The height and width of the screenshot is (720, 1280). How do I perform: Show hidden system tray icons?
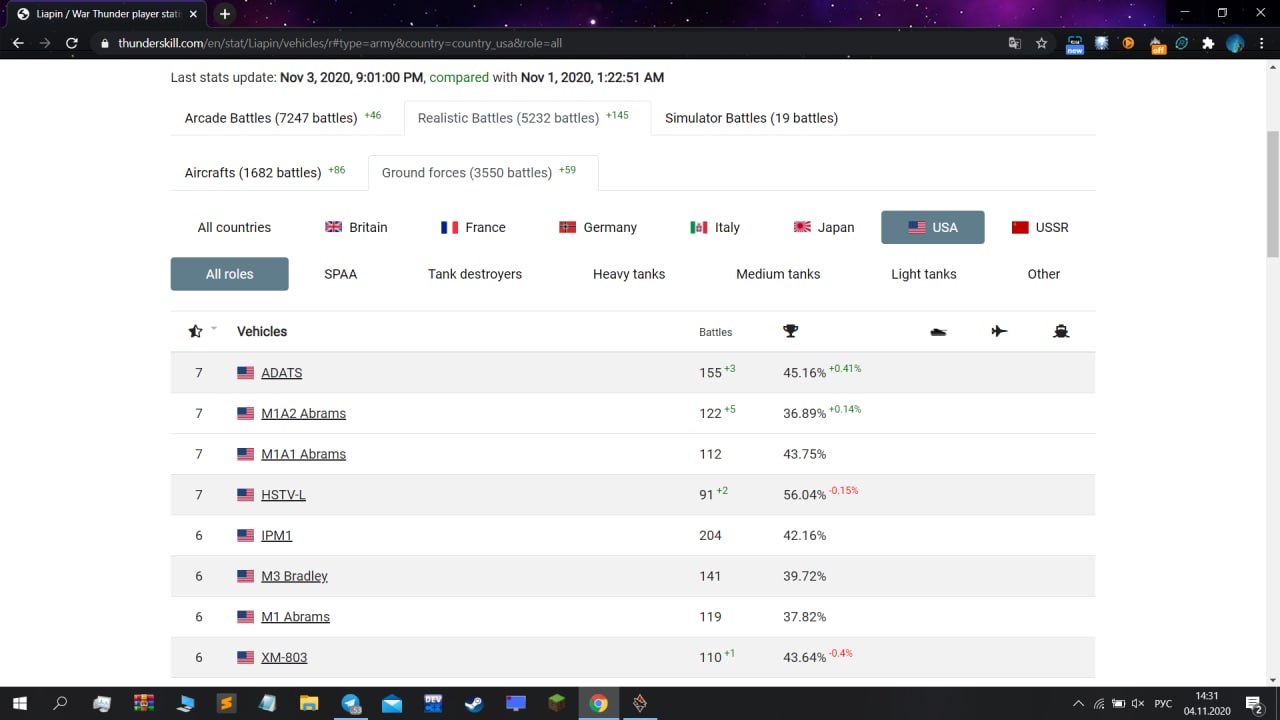tap(1078, 703)
